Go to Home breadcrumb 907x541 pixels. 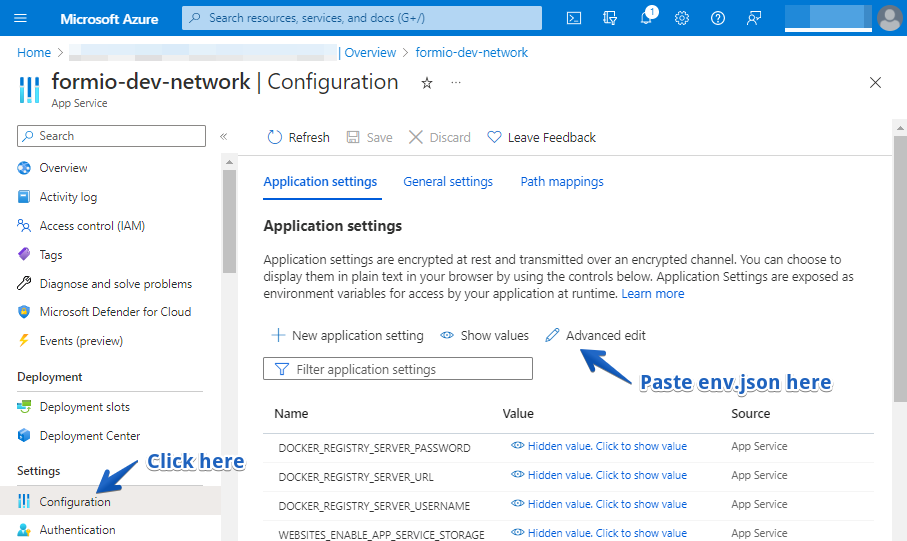34,53
